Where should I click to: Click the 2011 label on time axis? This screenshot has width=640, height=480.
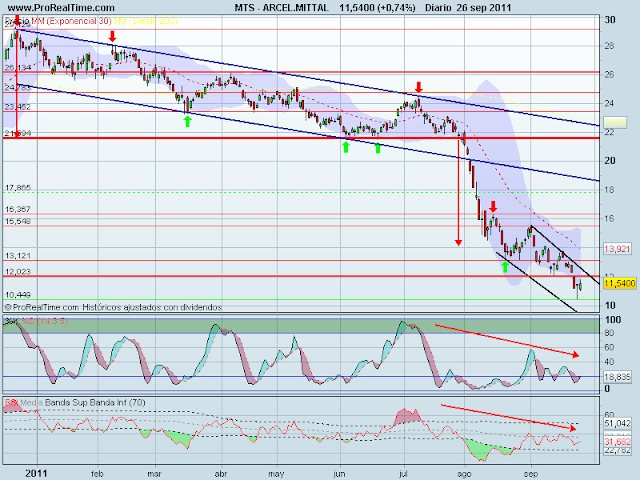(36, 473)
